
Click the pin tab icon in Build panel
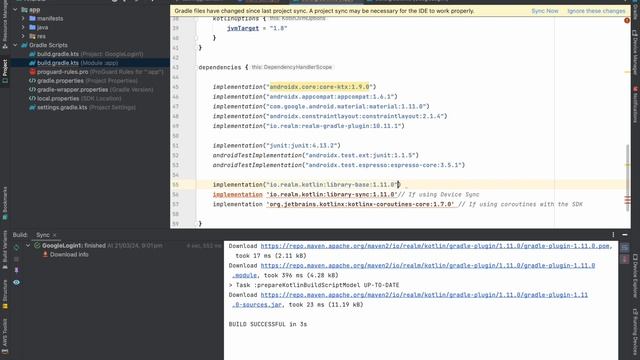click(16, 270)
